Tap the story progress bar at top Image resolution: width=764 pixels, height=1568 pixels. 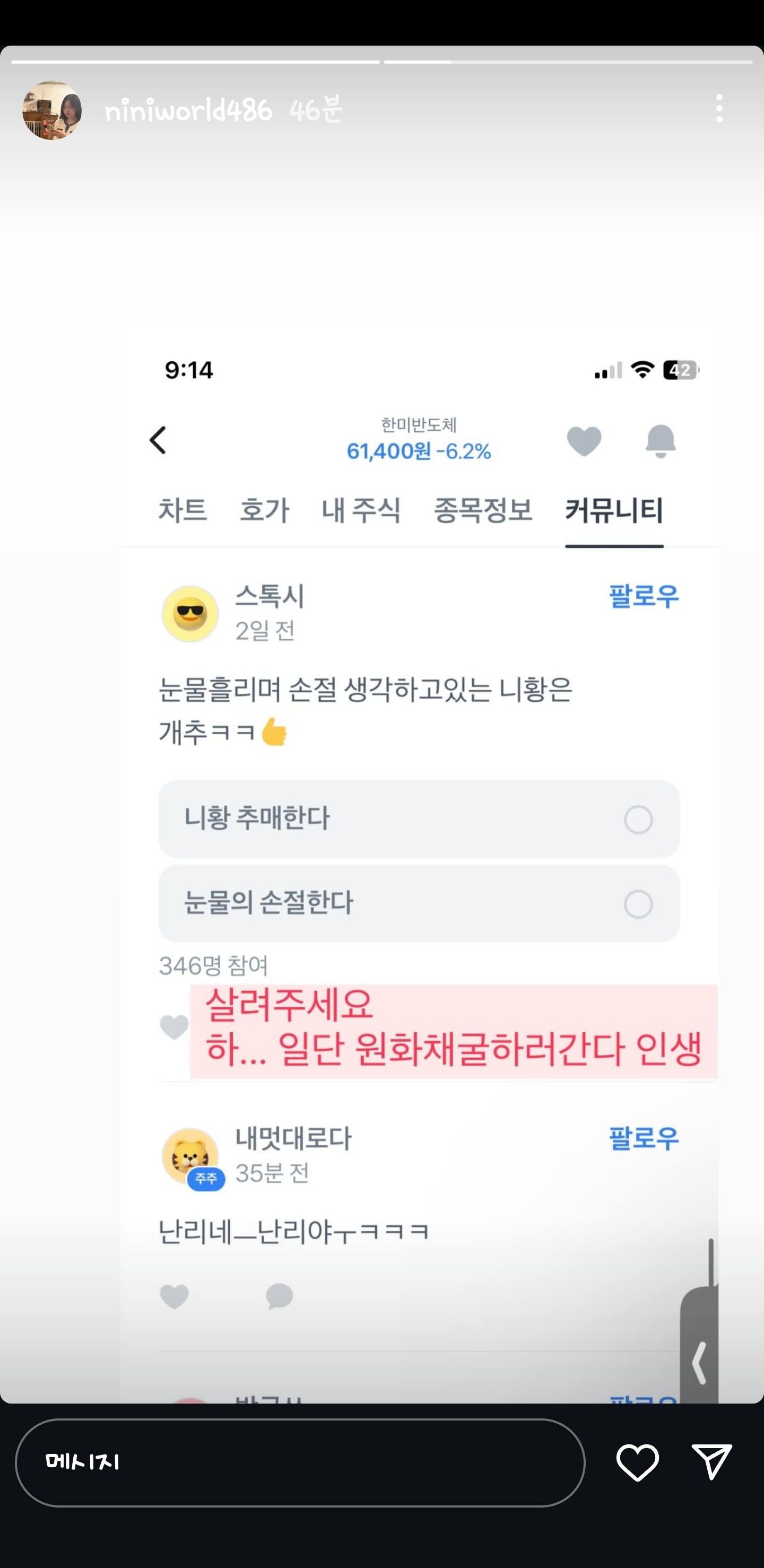pyautogui.click(x=381, y=62)
